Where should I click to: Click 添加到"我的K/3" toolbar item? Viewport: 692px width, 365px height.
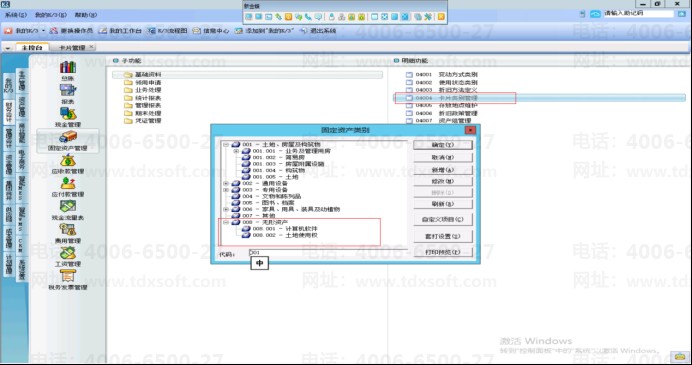click(264, 31)
